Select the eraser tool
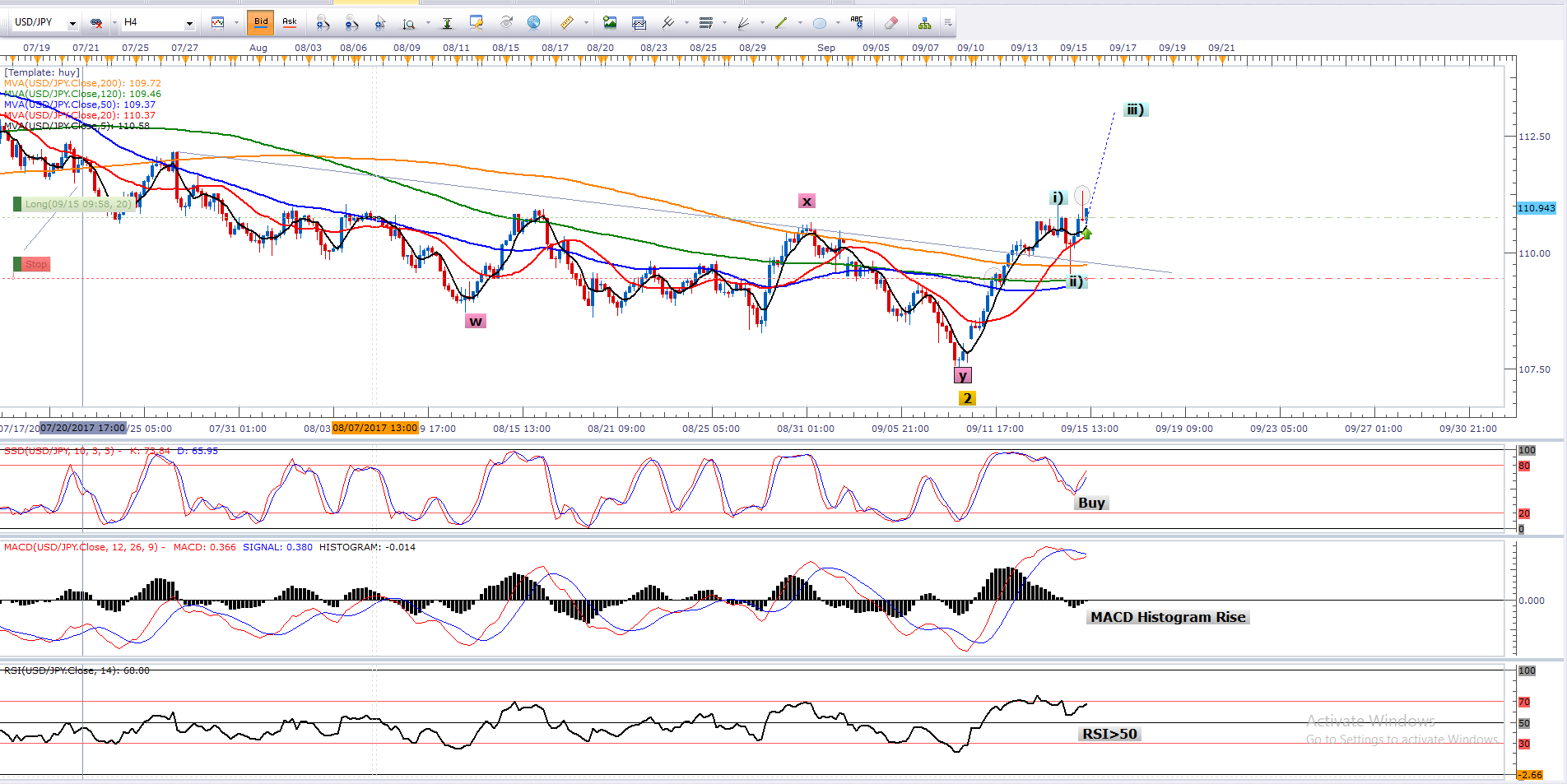 [x=890, y=23]
